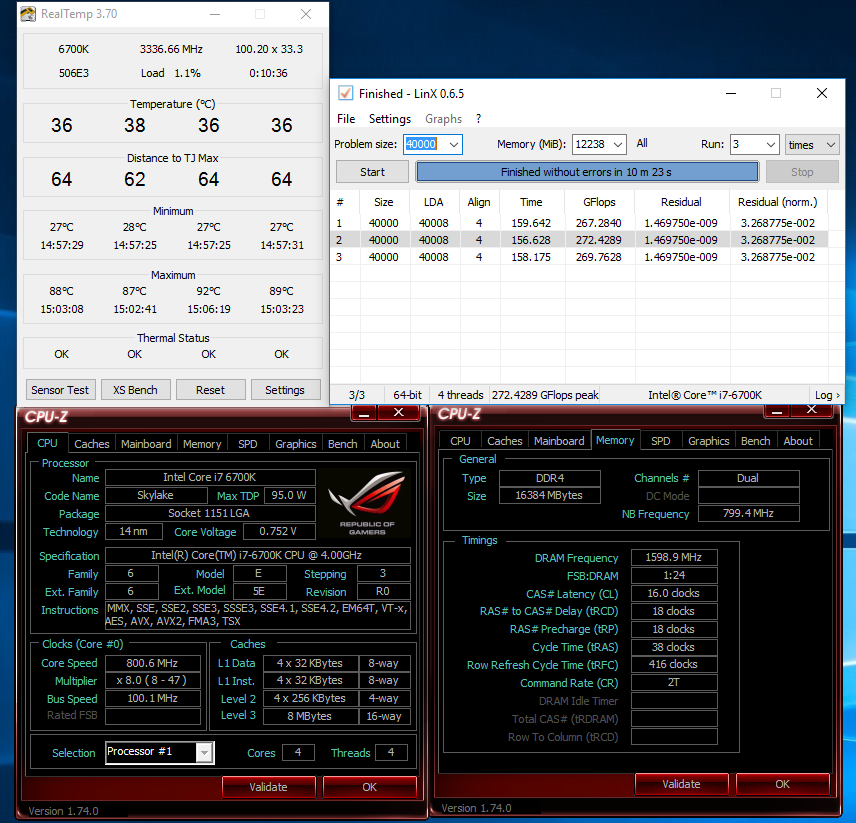Screen dimensions: 856x823
Task: Close the RealTemp window
Action: 306,14
